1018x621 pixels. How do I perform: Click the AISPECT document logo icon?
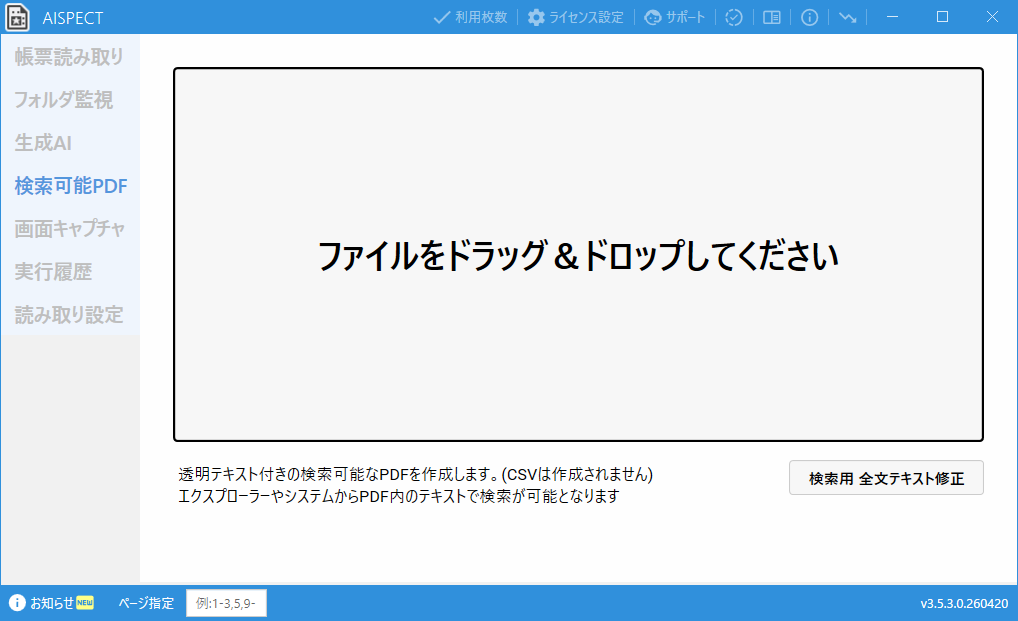tap(19, 17)
